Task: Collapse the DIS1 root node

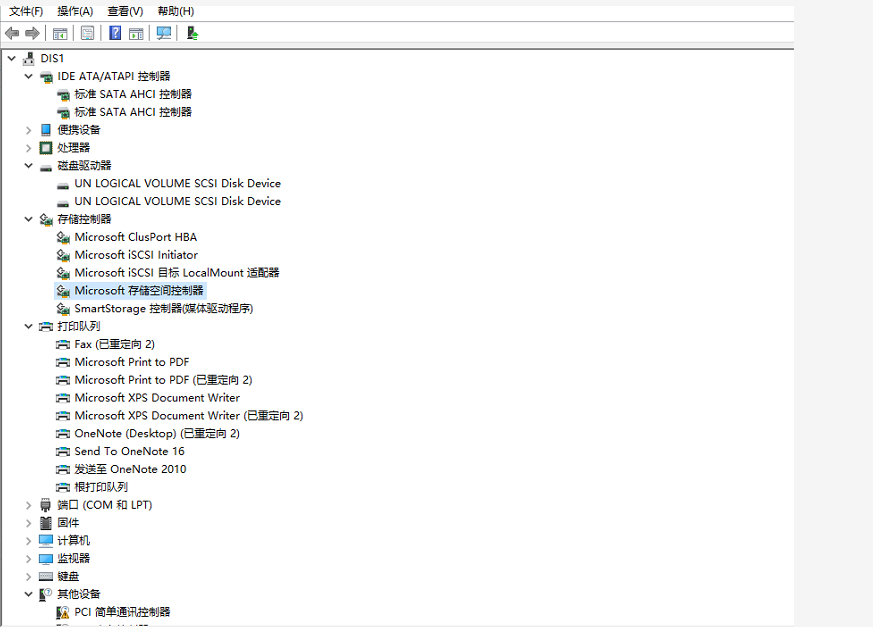Action: (x=12, y=58)
